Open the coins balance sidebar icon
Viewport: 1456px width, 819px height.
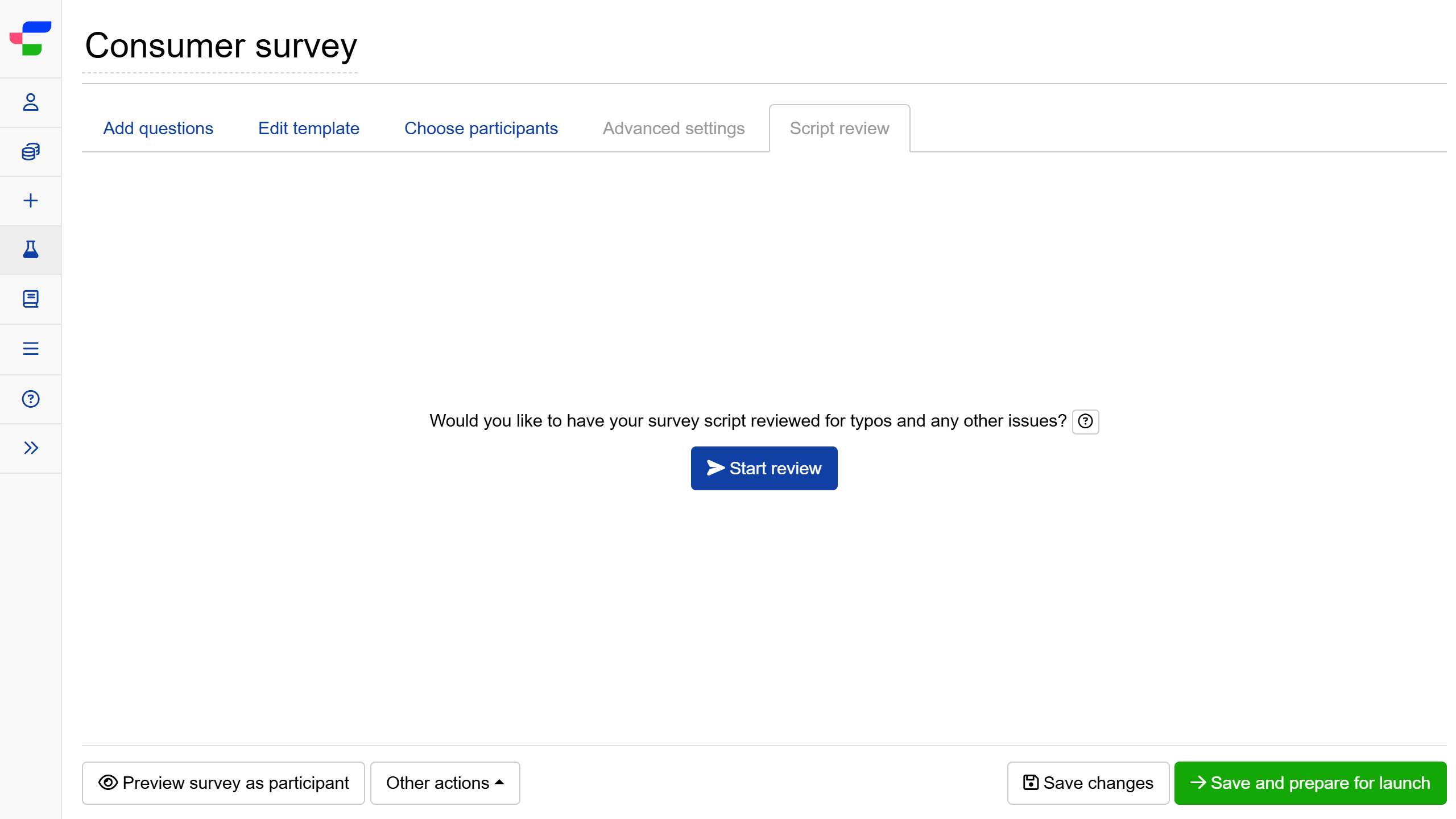point(31,152)
